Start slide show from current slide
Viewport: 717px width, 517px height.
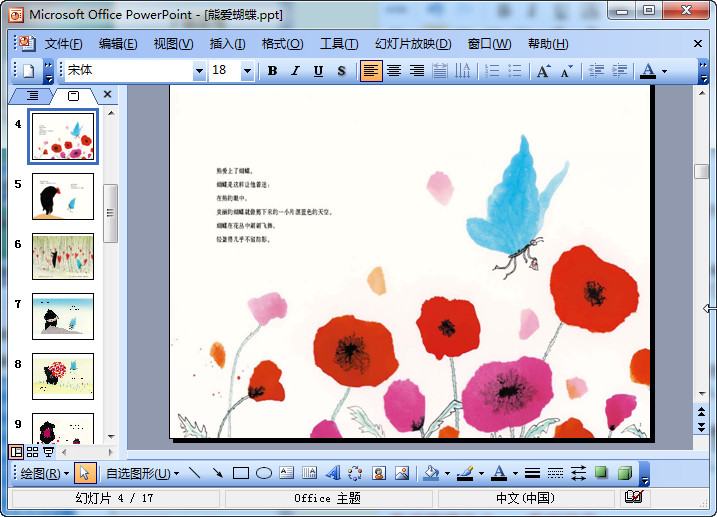click(48, 452)
